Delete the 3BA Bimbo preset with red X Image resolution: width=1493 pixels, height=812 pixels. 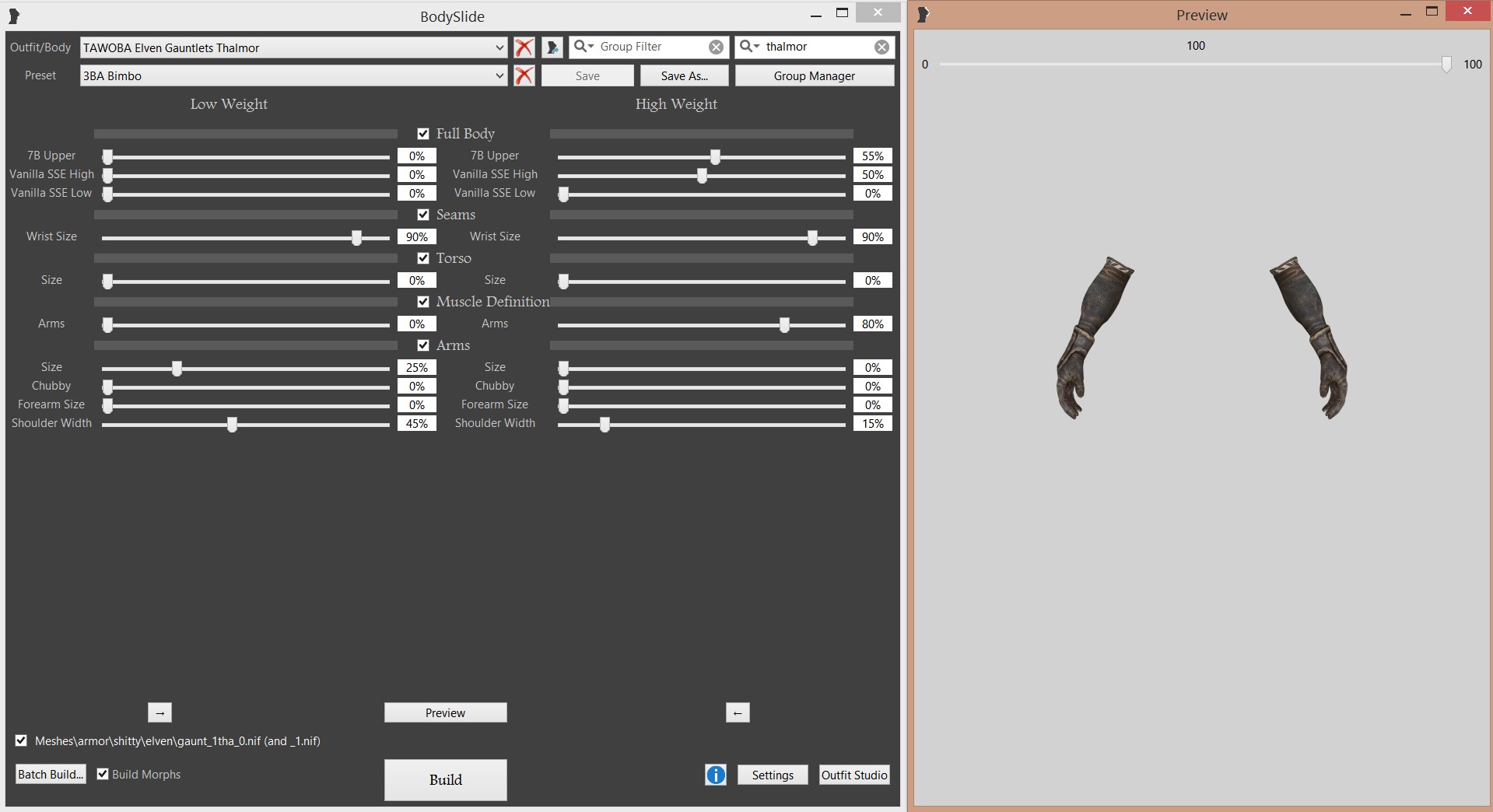(524, 75)
